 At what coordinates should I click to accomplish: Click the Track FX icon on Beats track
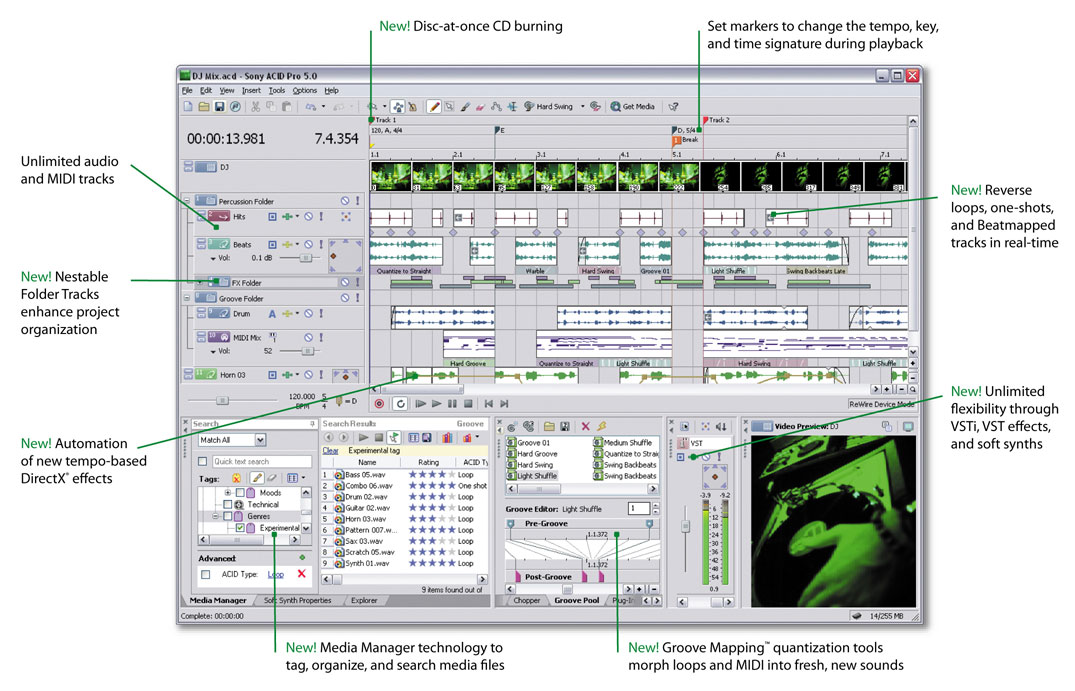tap(287, 245)
